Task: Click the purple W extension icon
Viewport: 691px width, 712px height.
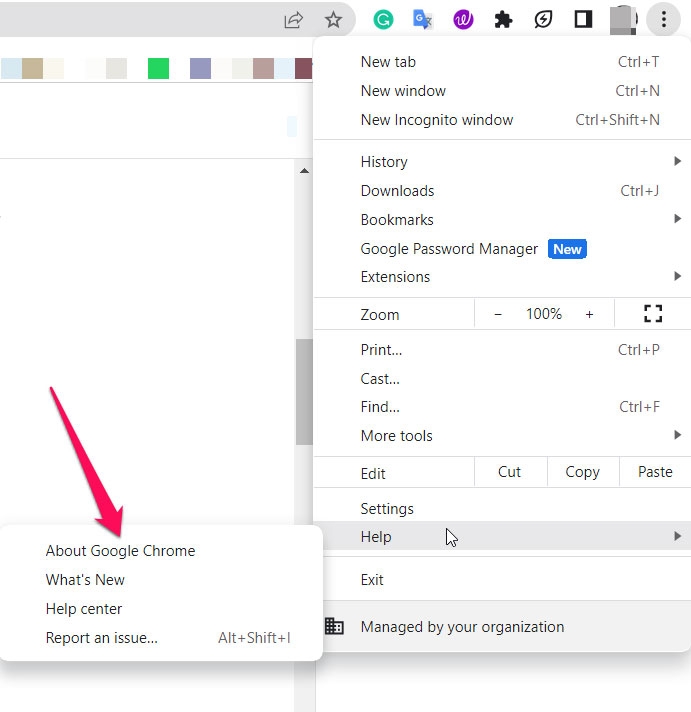Action: click(x=463, y=20)
